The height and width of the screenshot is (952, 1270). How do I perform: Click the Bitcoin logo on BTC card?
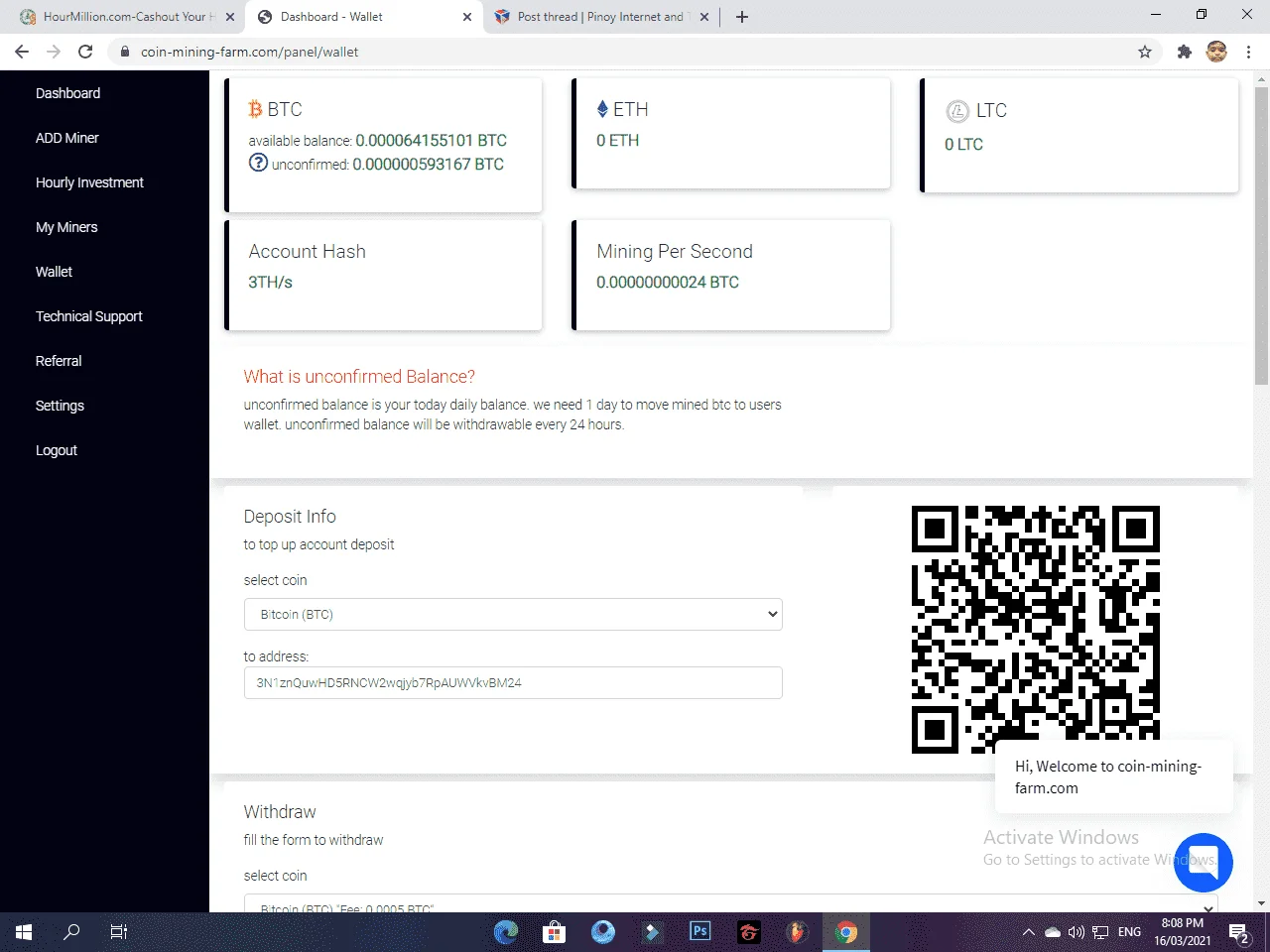(x=255, y=109)
